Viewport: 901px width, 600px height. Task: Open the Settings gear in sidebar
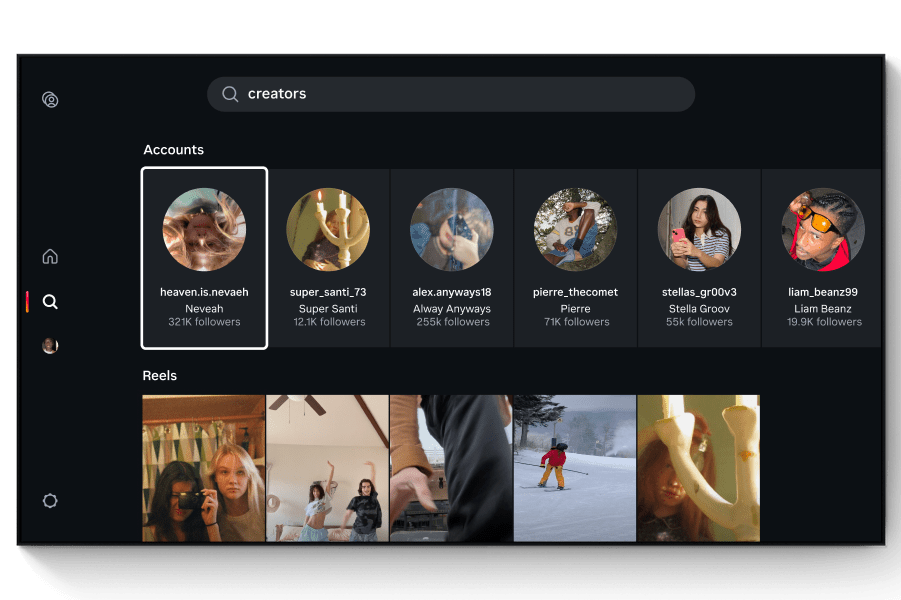pos(50,501)
